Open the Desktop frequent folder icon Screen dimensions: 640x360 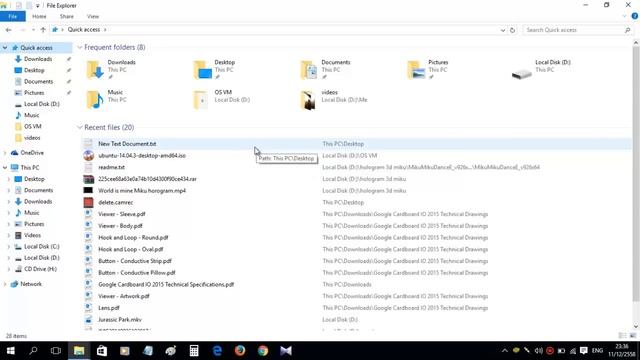click(202, 70)
